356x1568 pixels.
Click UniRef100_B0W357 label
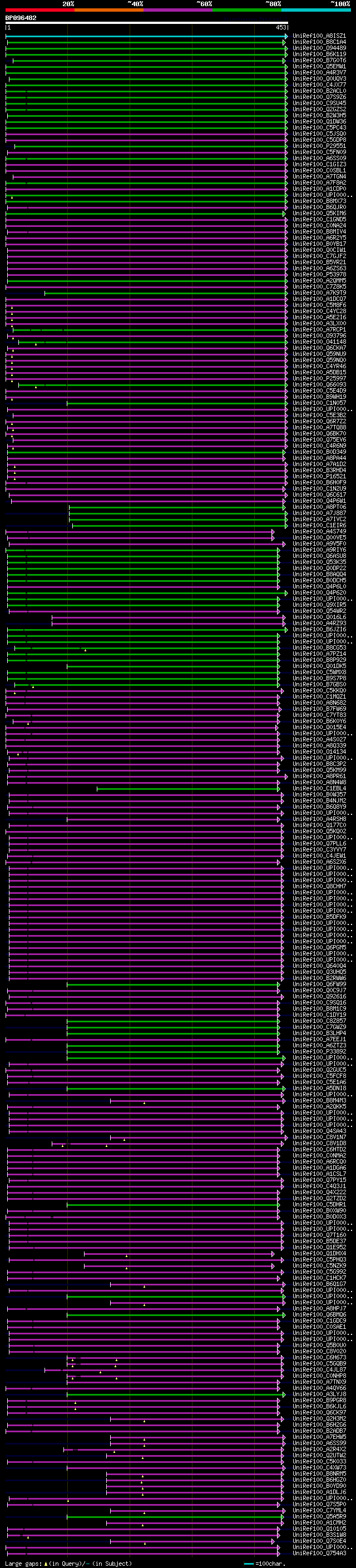point(319,794)
